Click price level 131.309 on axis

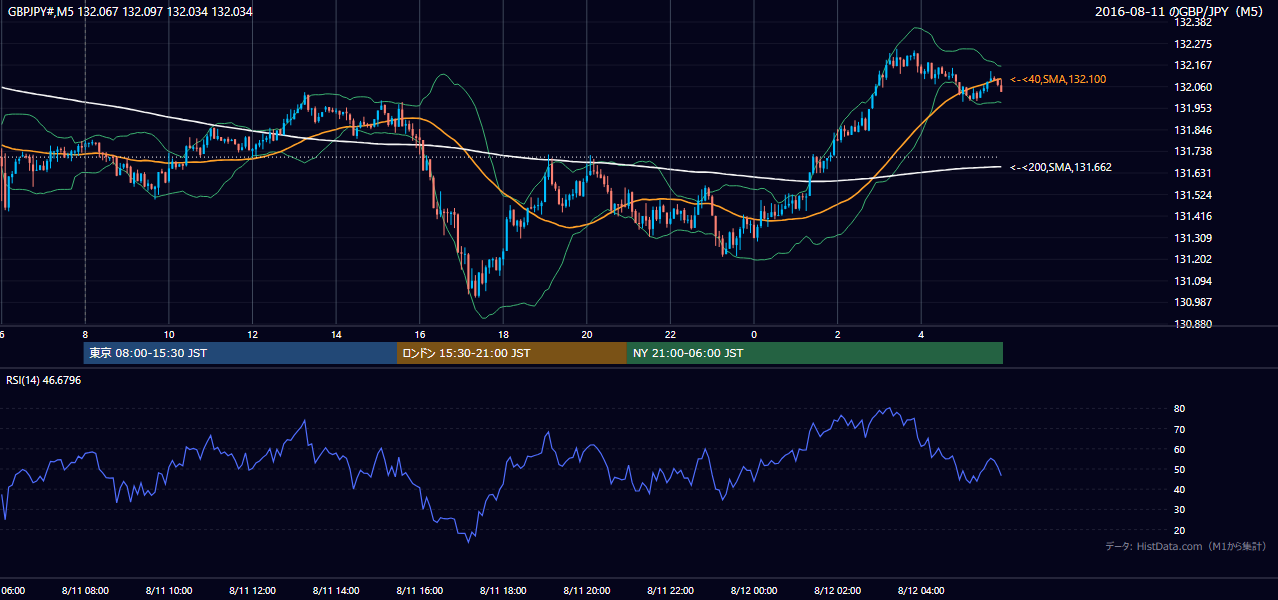1195,238
